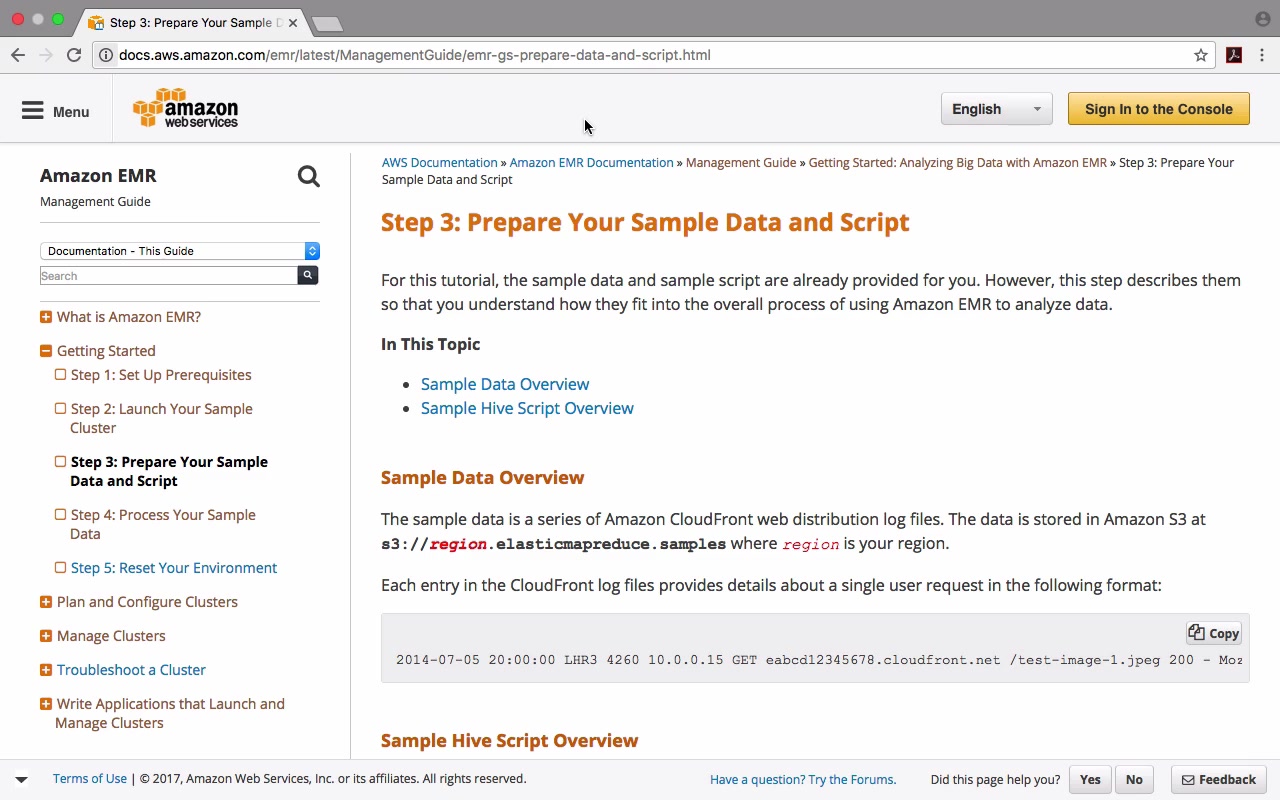Click the sidebar magnifying glass search icon
The width and height of the screenshot is (1280, 800).
point(308,177)
